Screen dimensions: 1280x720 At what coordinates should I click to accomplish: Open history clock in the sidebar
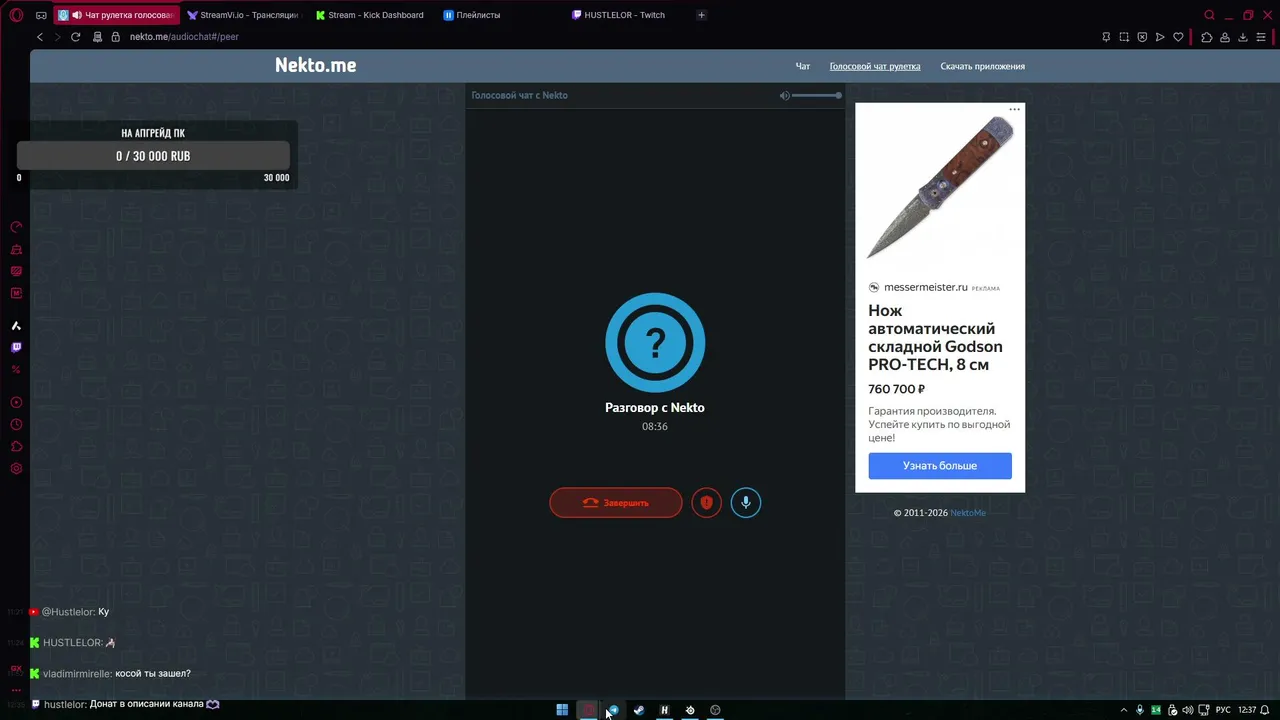click(16, 425)
